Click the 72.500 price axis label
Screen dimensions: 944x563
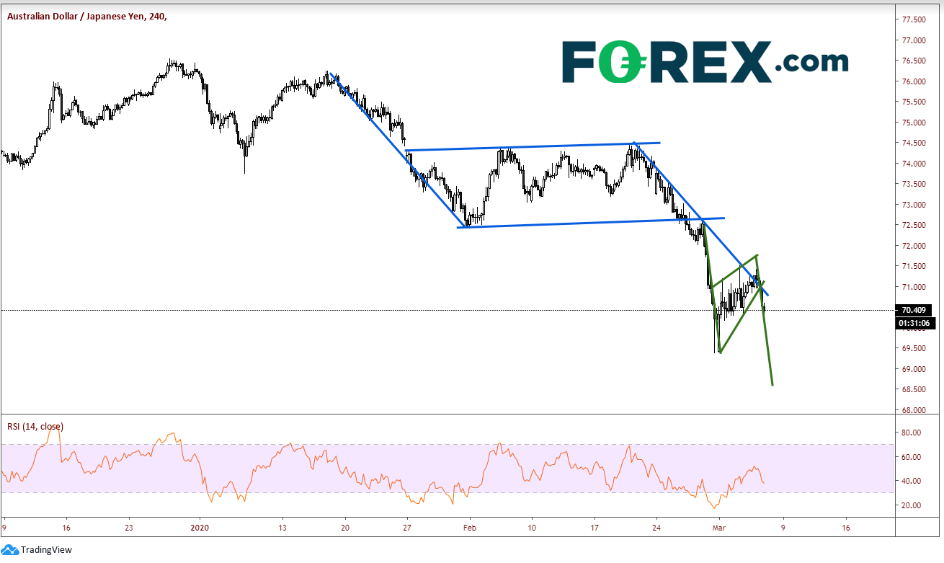(913, 225)
